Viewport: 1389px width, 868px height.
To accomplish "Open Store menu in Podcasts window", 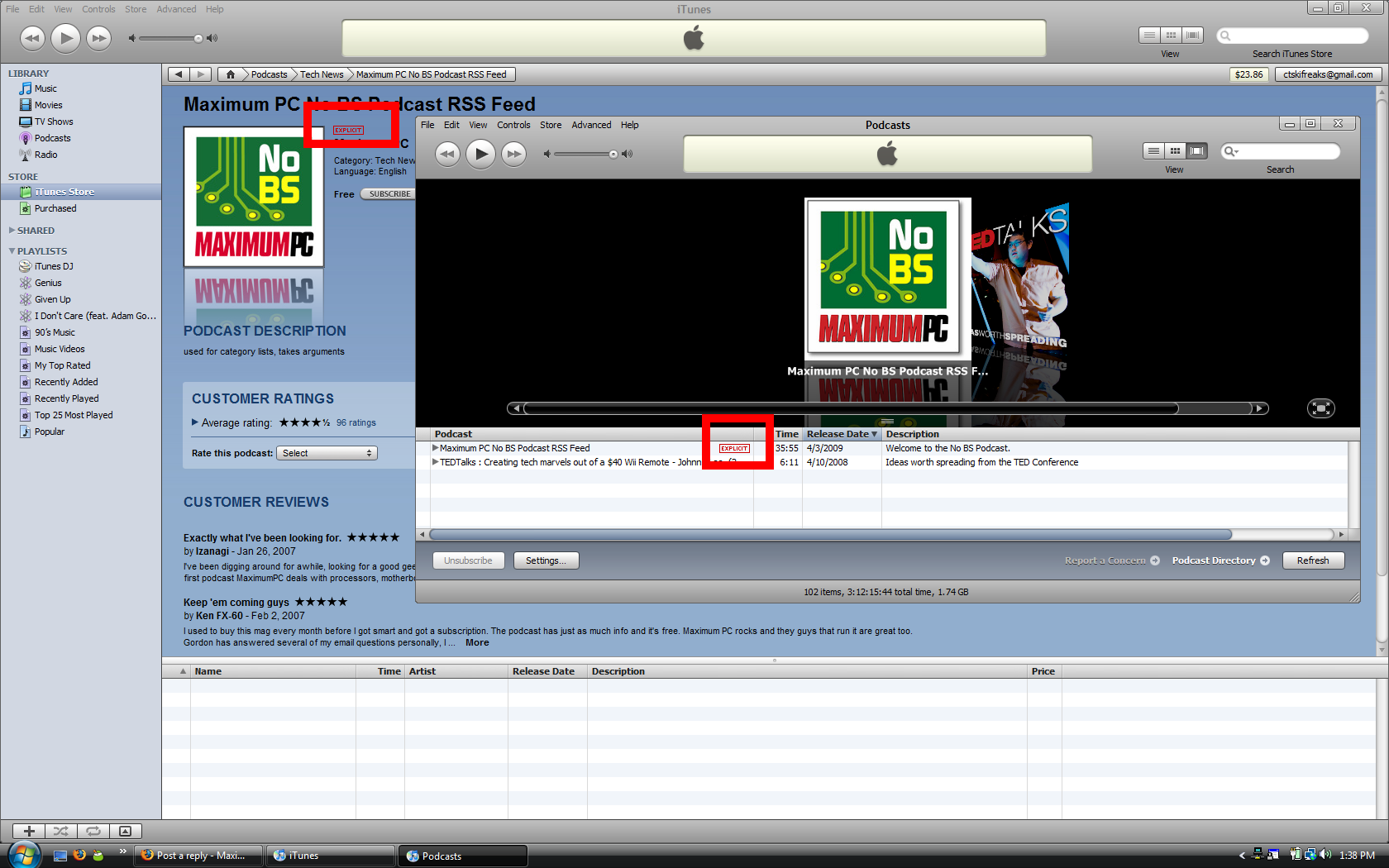I will coord(551,125).
